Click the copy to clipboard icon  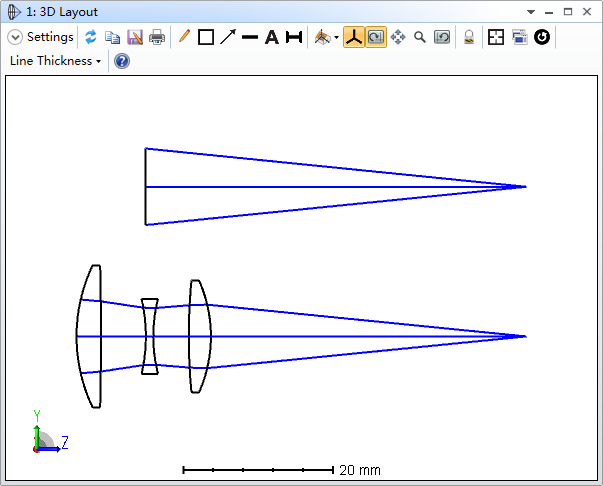[113, 37]
